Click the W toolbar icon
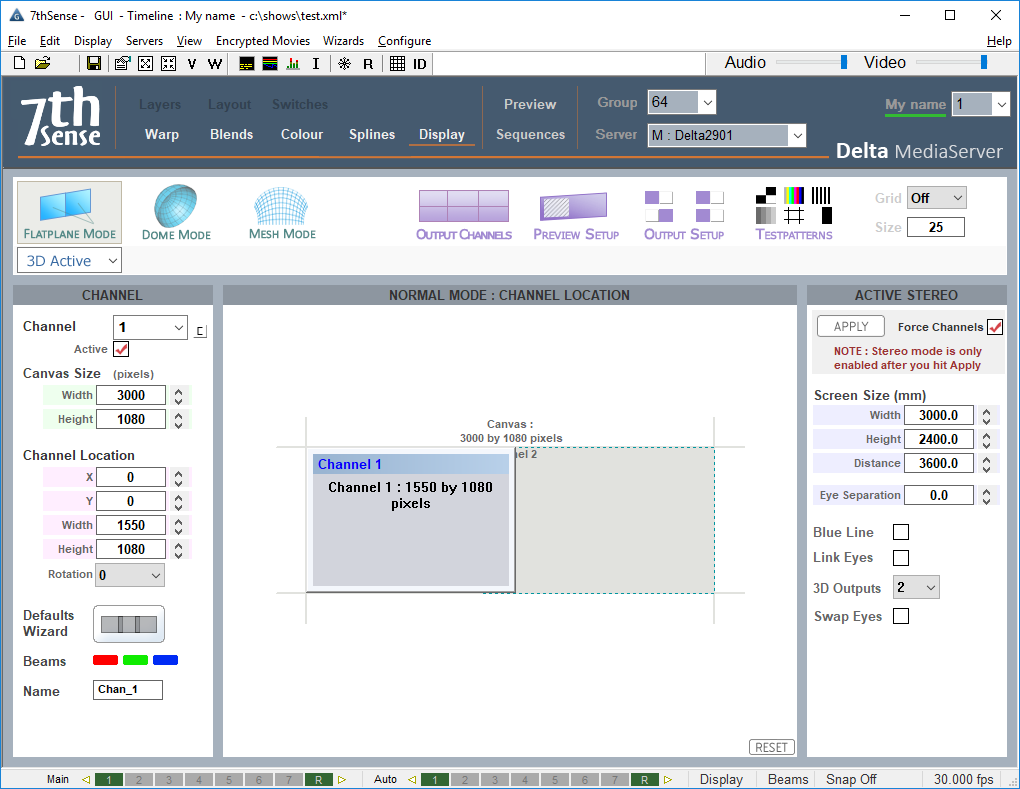Image resolution: width=1020 pixels, height=789 pixels. [215, 64]
